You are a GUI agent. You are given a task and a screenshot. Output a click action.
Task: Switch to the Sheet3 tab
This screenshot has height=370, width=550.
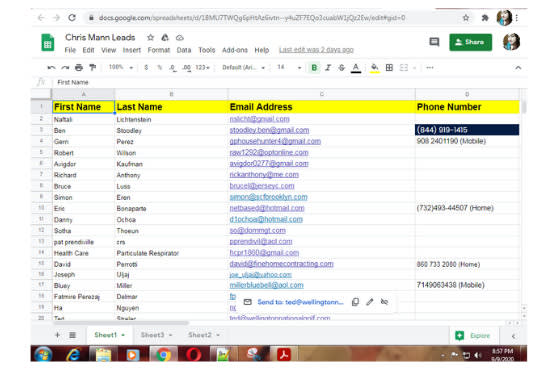152,335
